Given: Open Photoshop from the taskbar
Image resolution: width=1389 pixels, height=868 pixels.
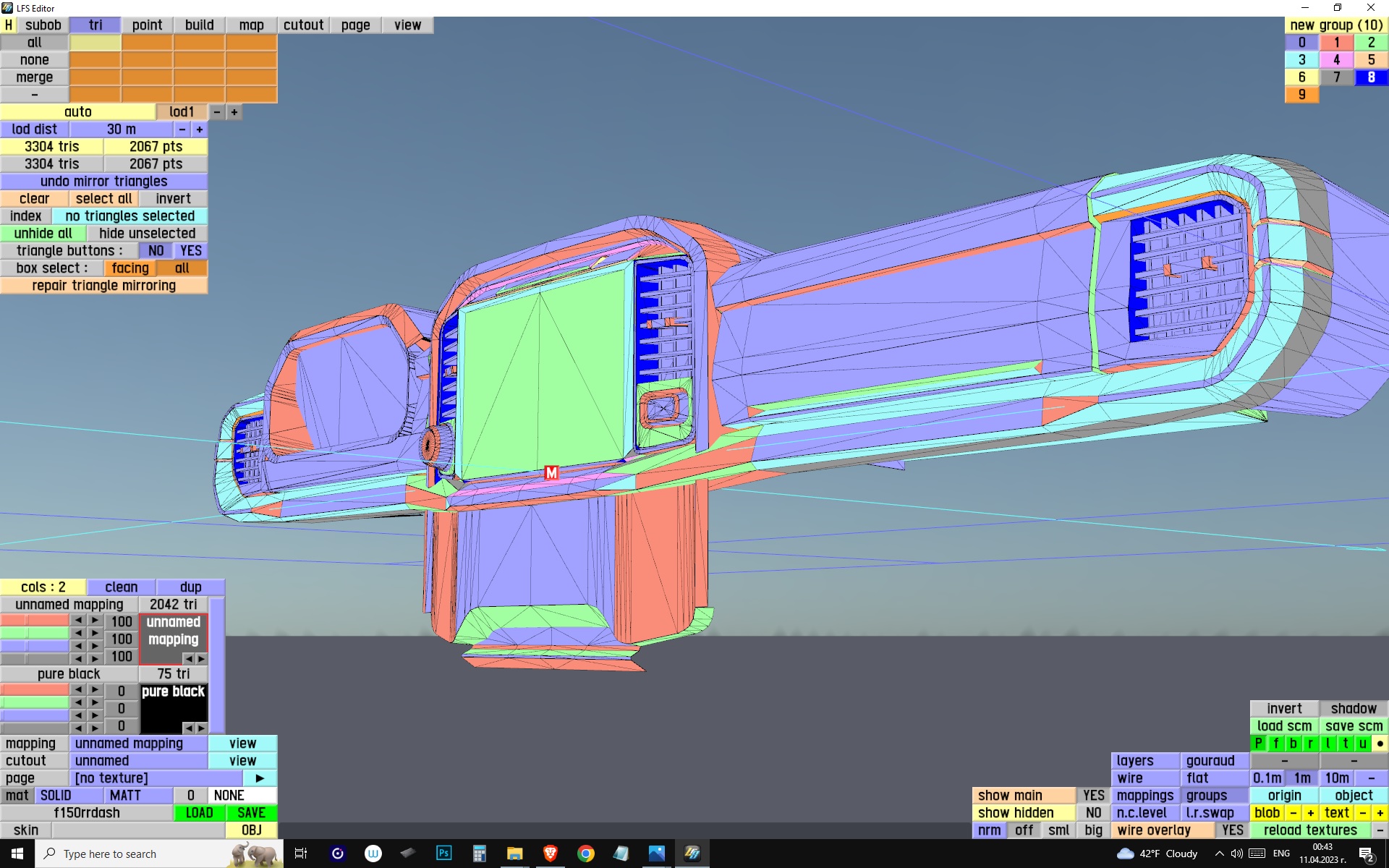Looking at the screenshot, I should [443, 854].
